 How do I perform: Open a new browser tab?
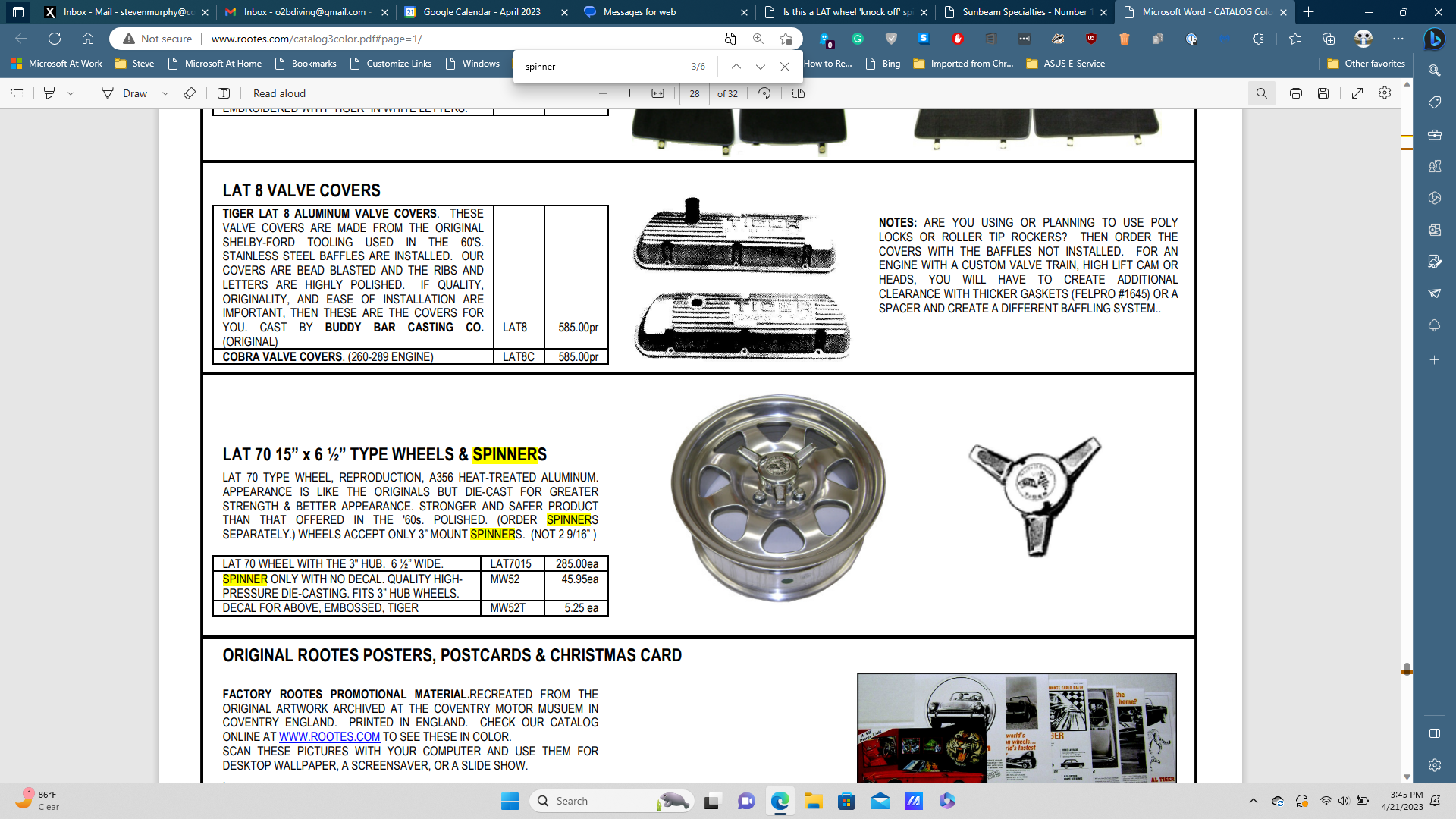click(1308, 12)
